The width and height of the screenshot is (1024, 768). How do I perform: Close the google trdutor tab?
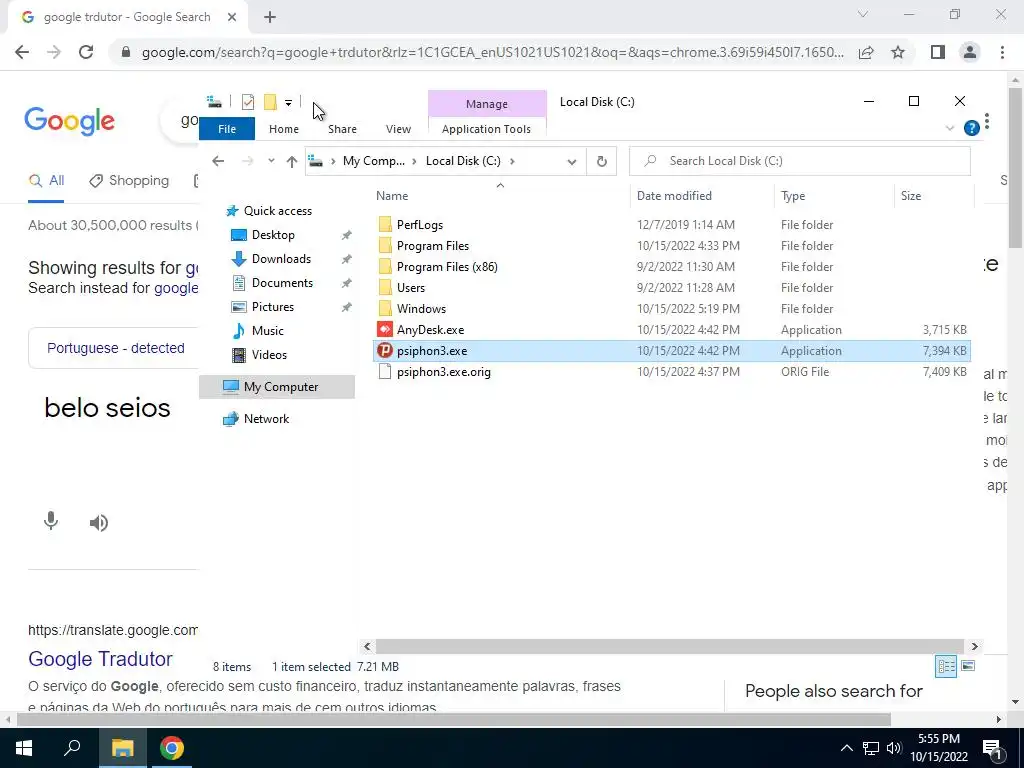232,17
